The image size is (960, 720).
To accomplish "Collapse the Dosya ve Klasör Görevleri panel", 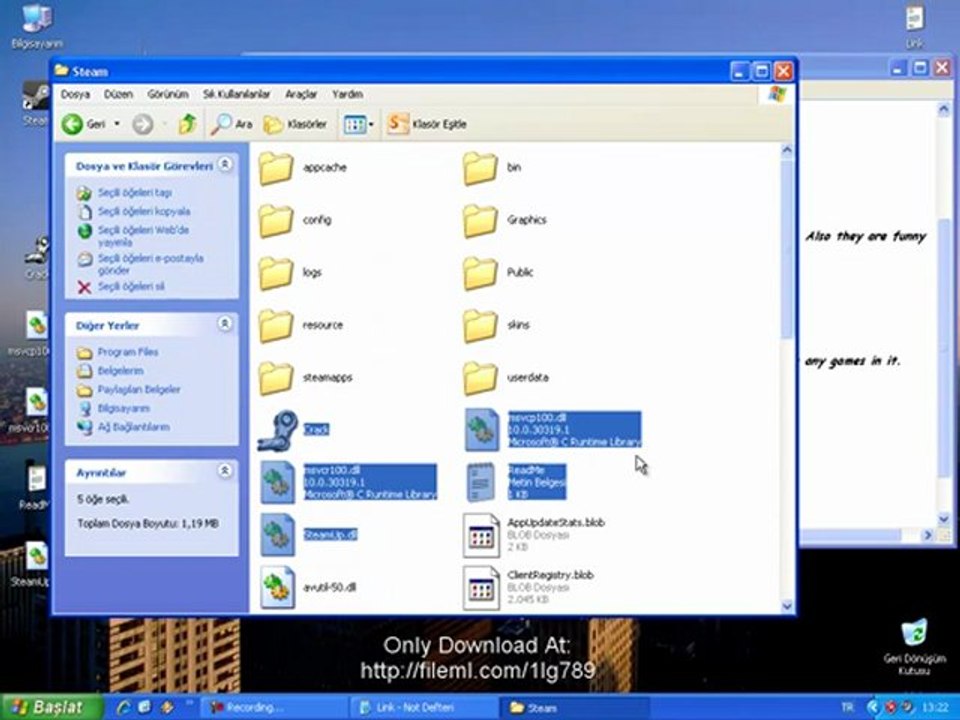I will [225, 164].
